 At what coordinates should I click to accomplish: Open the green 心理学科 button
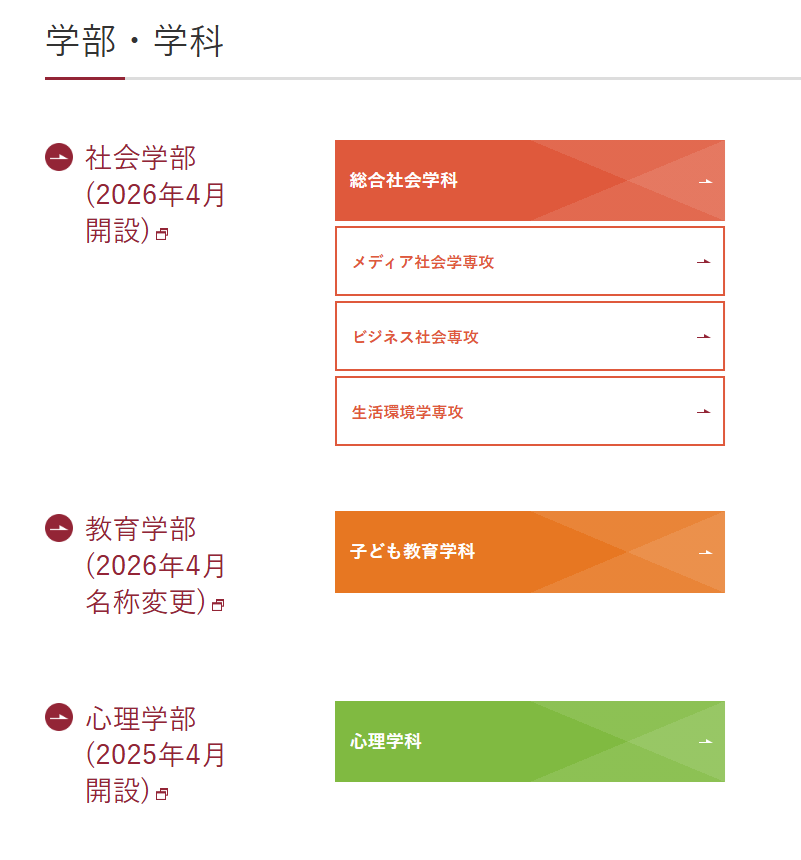[x=529, y=742]
